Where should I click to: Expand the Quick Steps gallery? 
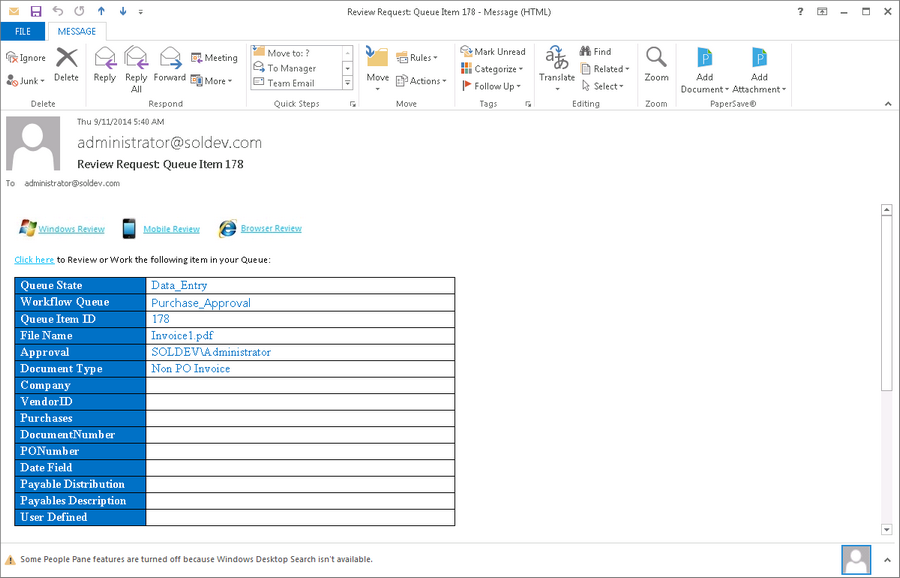coord(347,84)
